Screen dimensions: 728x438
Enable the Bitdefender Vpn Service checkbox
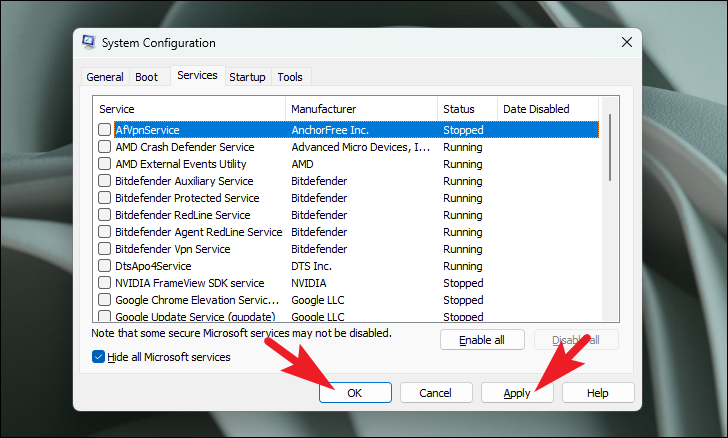104,249
